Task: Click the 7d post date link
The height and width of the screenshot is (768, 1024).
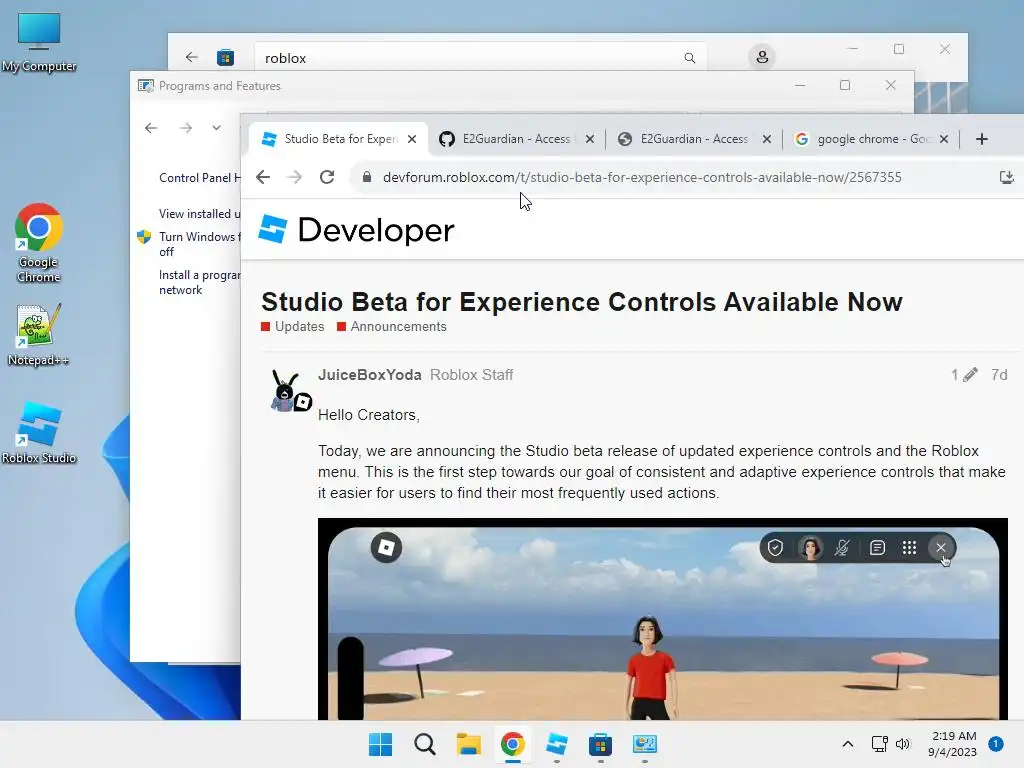Action: 999,375
